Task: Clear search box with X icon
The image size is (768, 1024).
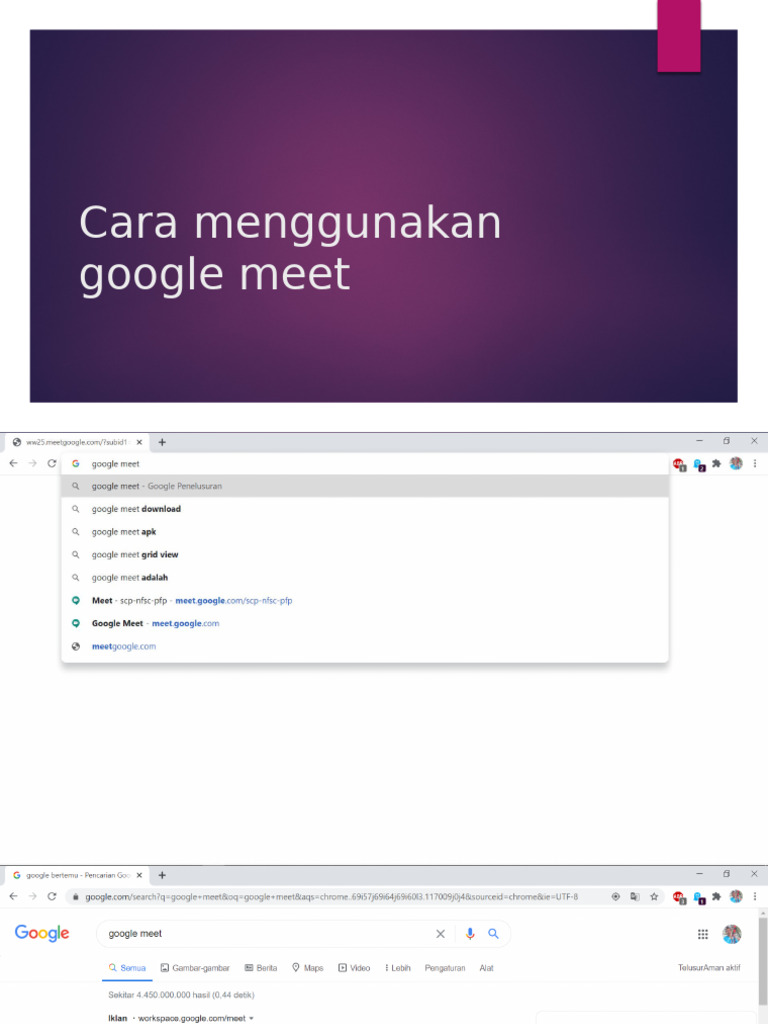Action: (x=440, y=934)
